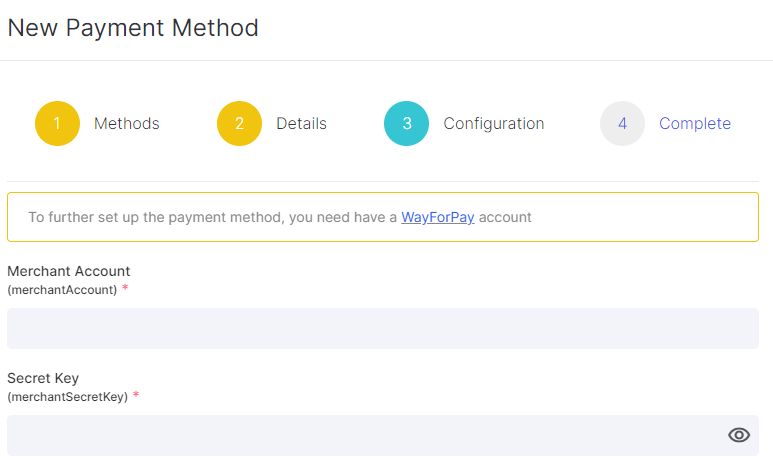773x471 pixels.
Task: Return to the Details step label
Action: (x=301, y=123)
